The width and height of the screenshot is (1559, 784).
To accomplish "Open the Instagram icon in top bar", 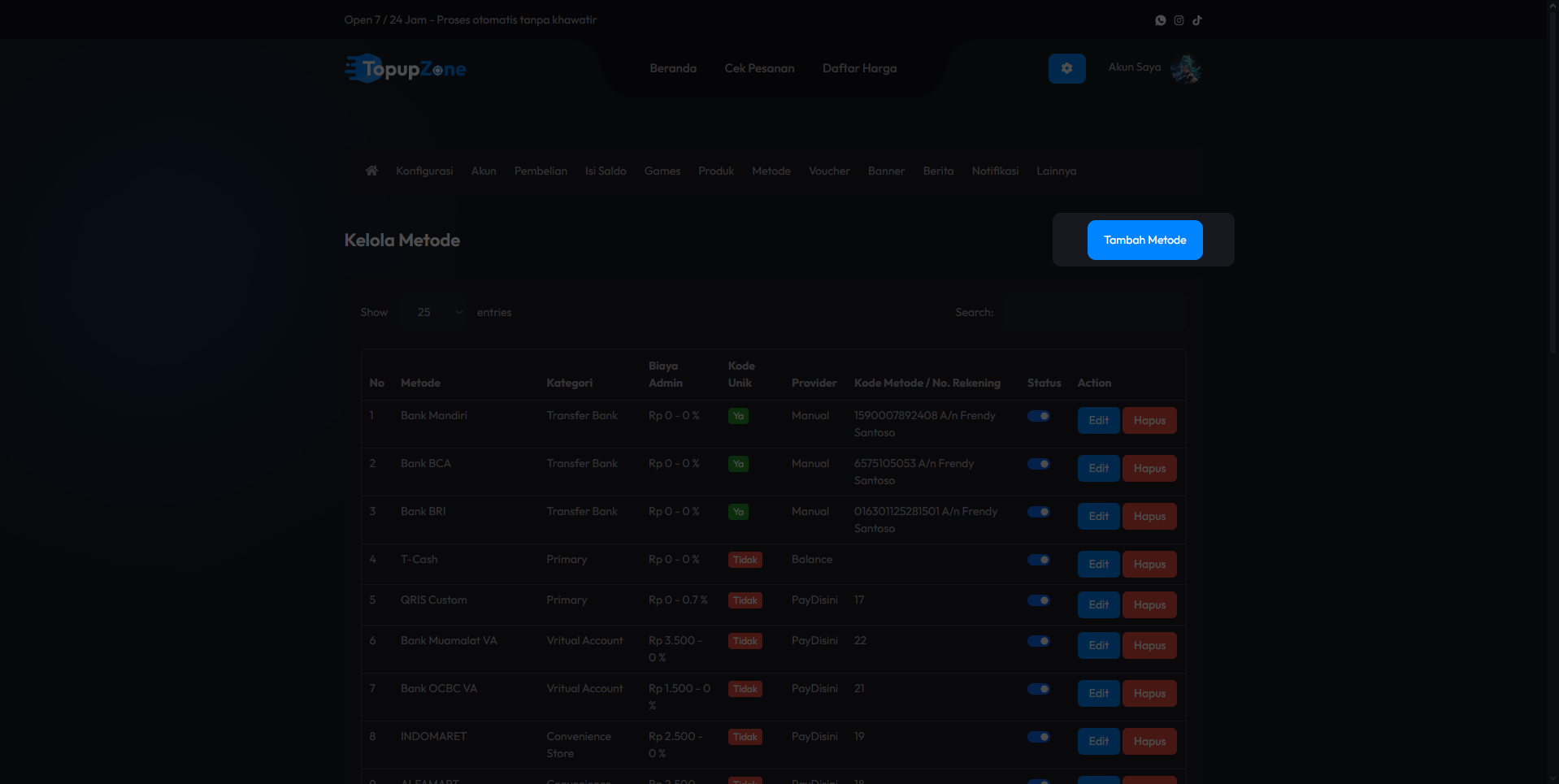I will (x=1179, y=20).
